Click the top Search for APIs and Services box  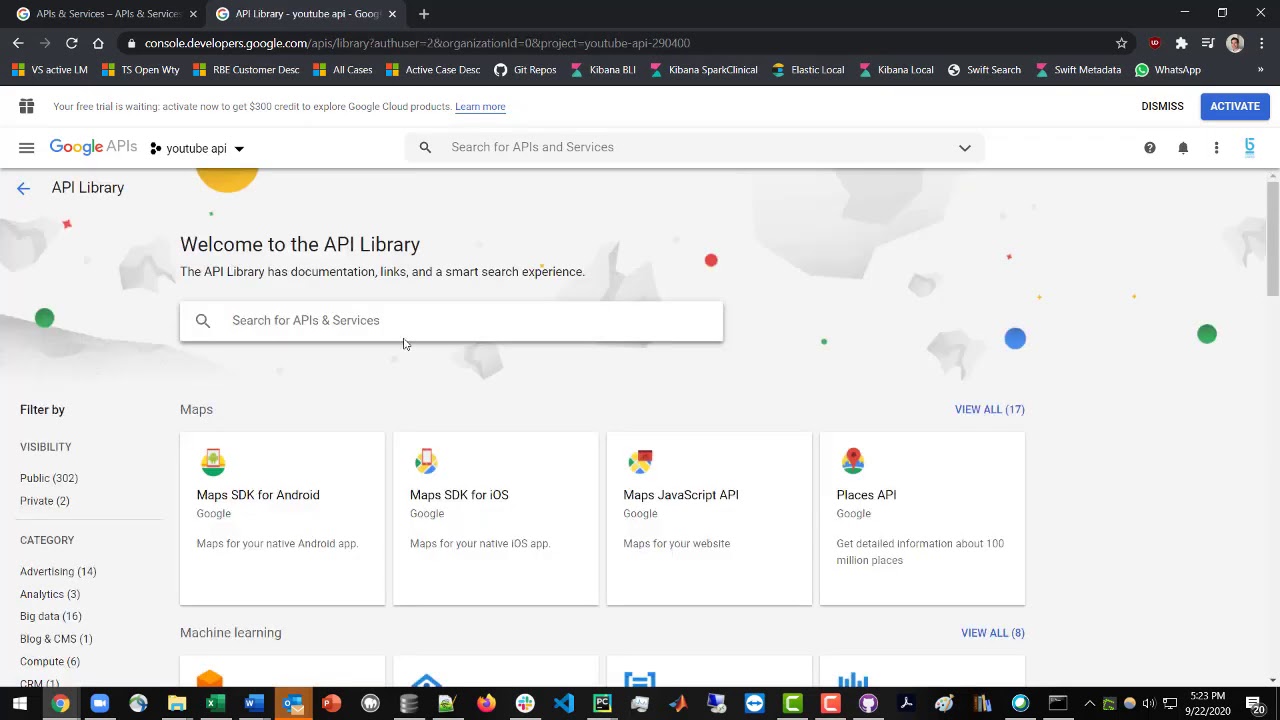[695, 147]
